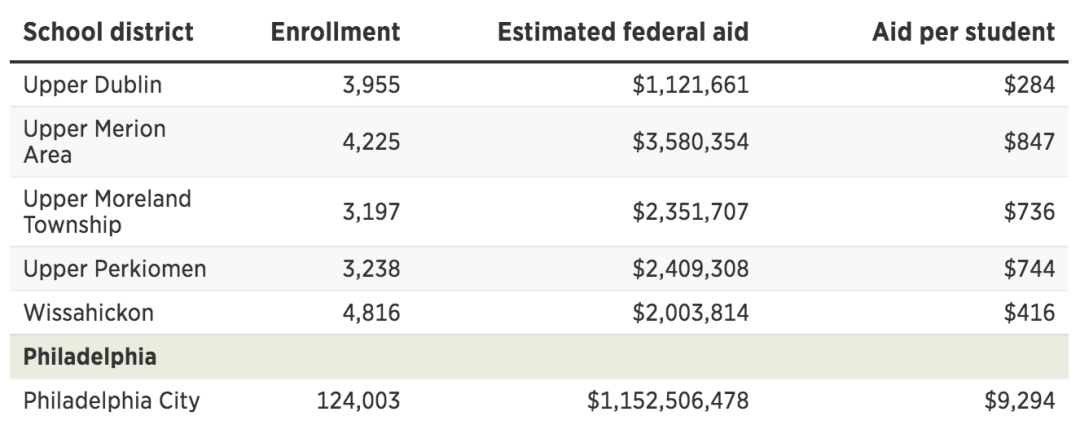Click the Upper Moreland Township row label
Image resolution: width=1080 pixels, height=438 pixels.
pyautogui.click(x=107, y=212)
